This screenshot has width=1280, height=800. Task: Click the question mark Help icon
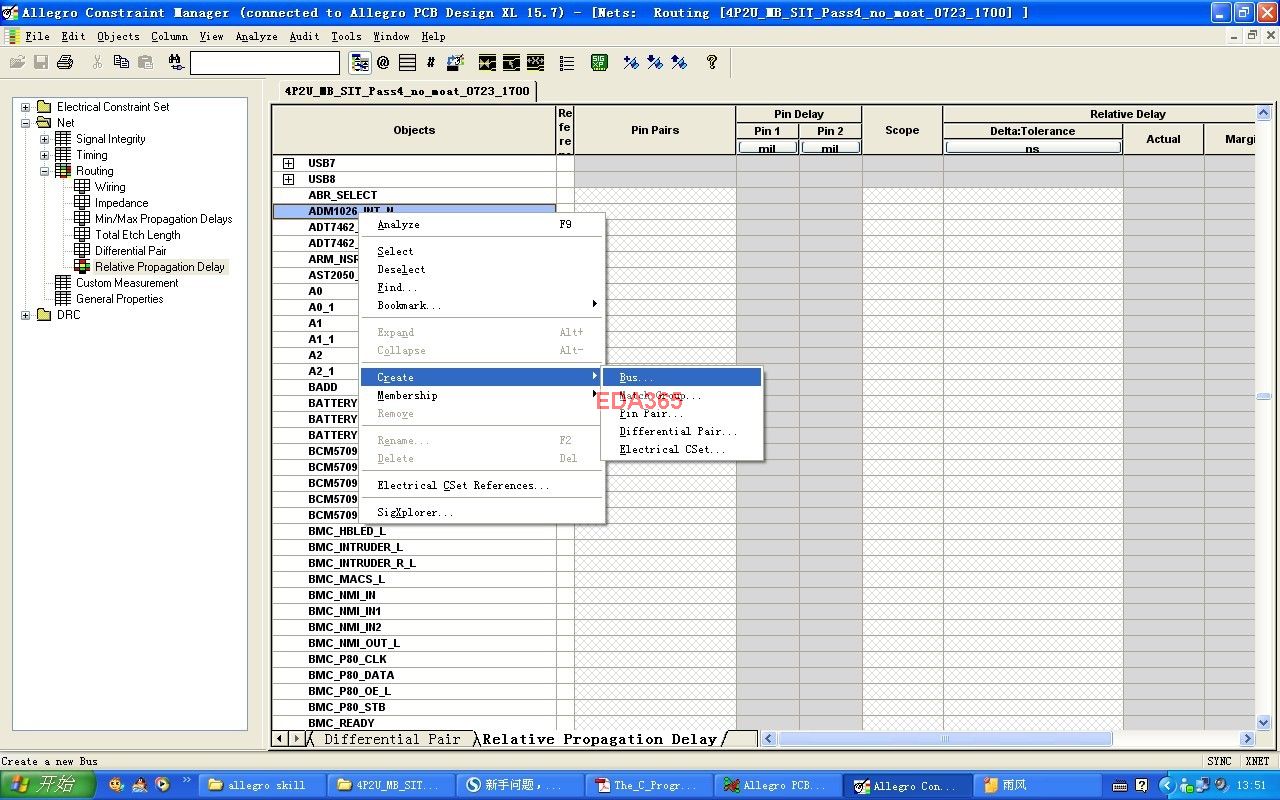pos(711,62)
